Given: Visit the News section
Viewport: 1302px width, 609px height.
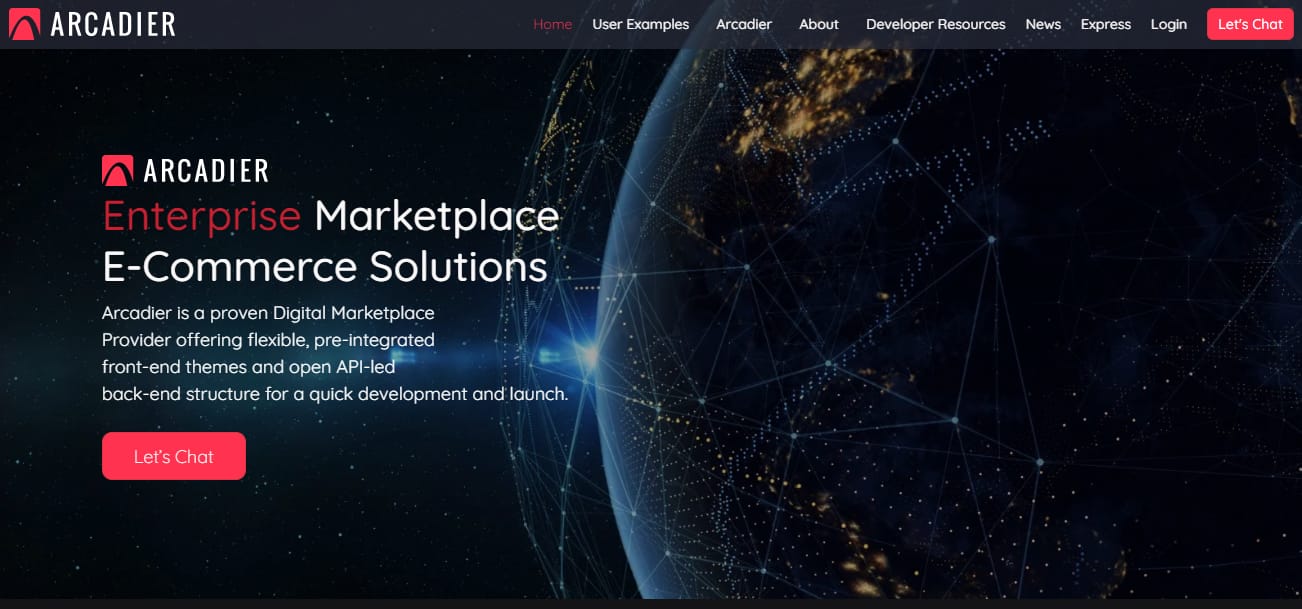Looking at the screenshot, I should coord(1043,24).
